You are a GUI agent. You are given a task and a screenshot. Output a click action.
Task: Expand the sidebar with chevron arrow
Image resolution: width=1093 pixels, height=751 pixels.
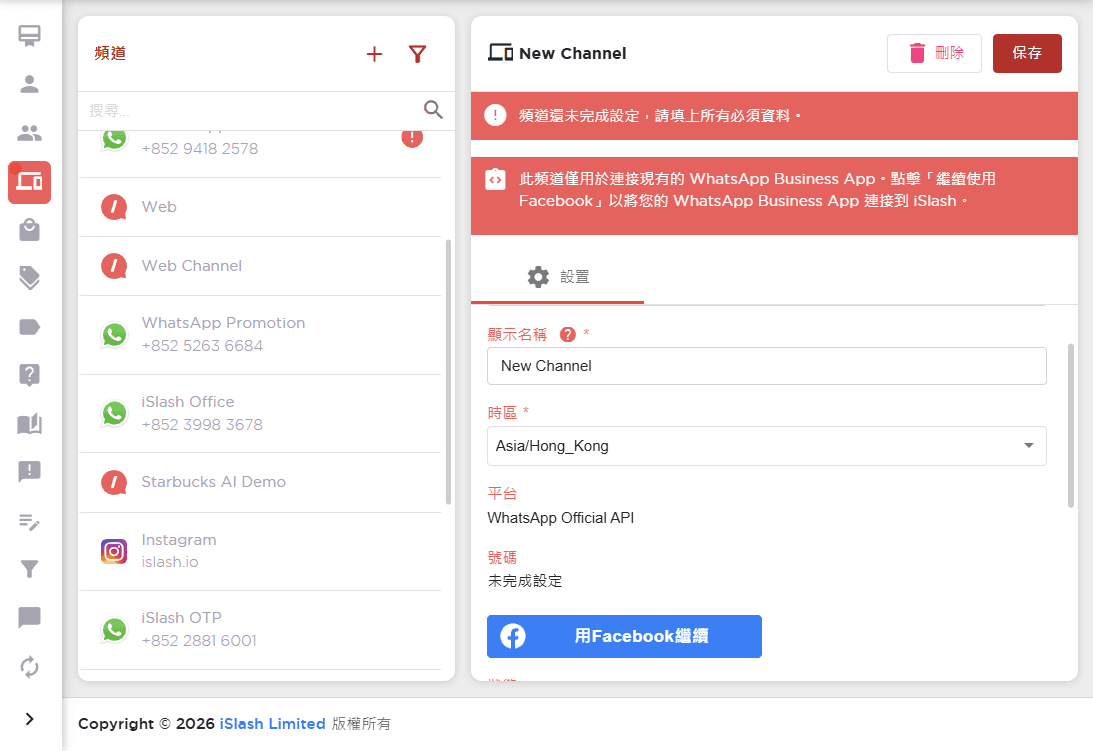coord(29,719)
